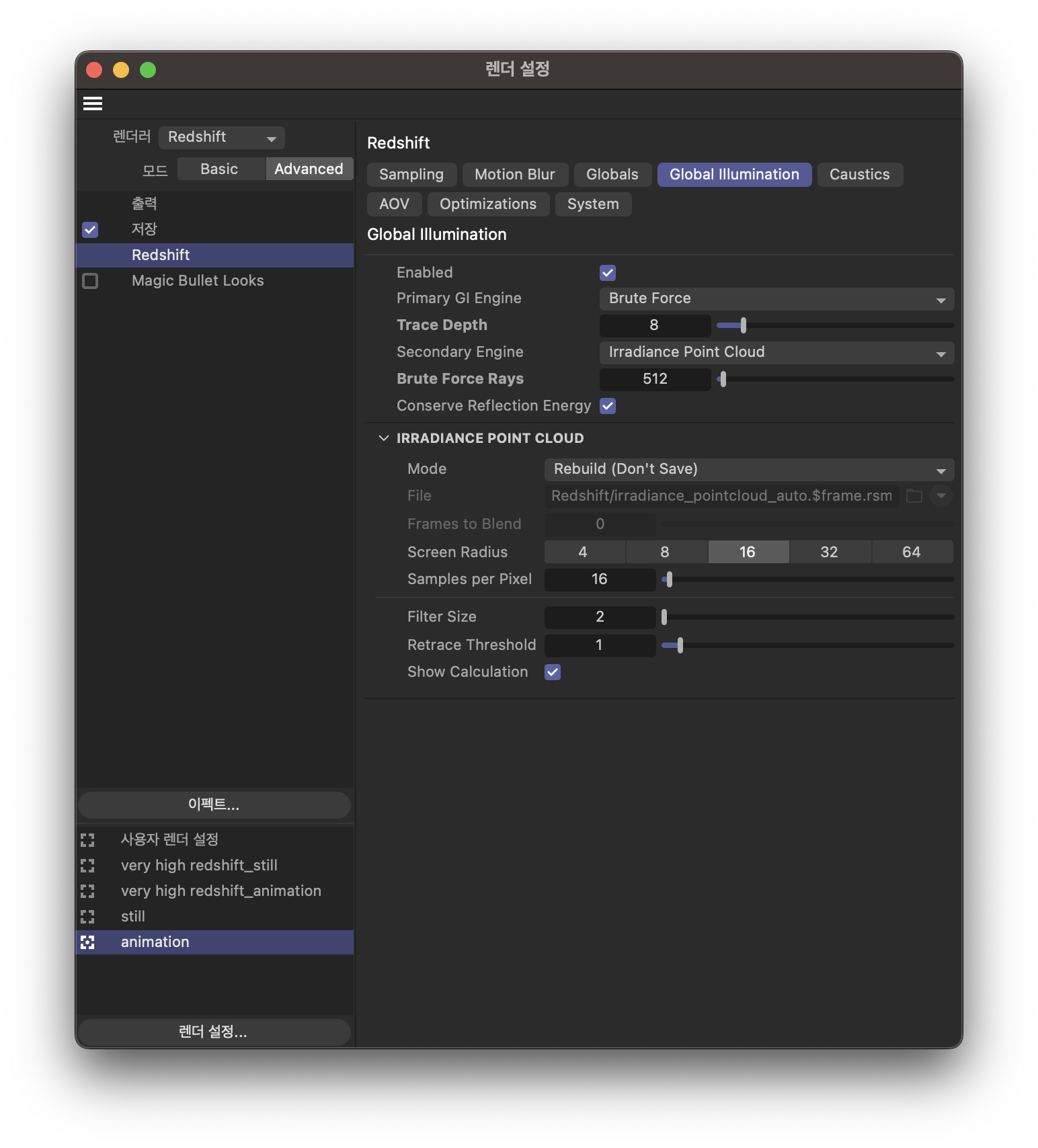Set Screen Radius to 8
This screenshot has width=1038, height=1148.
[x=666, y=552]
